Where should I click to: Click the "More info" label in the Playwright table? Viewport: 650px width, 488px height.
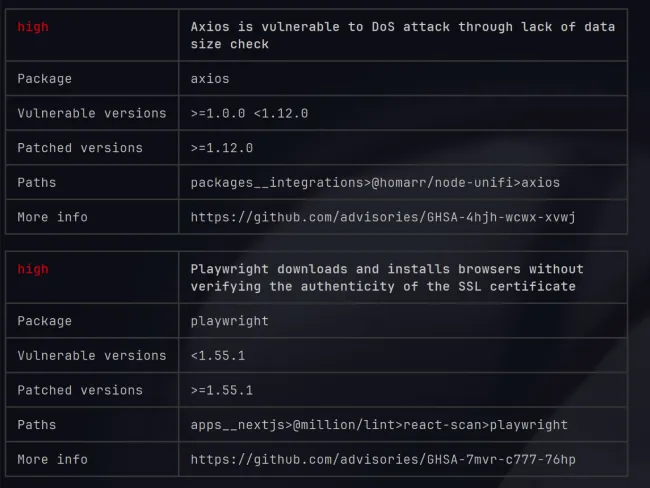tap(52, 459)
